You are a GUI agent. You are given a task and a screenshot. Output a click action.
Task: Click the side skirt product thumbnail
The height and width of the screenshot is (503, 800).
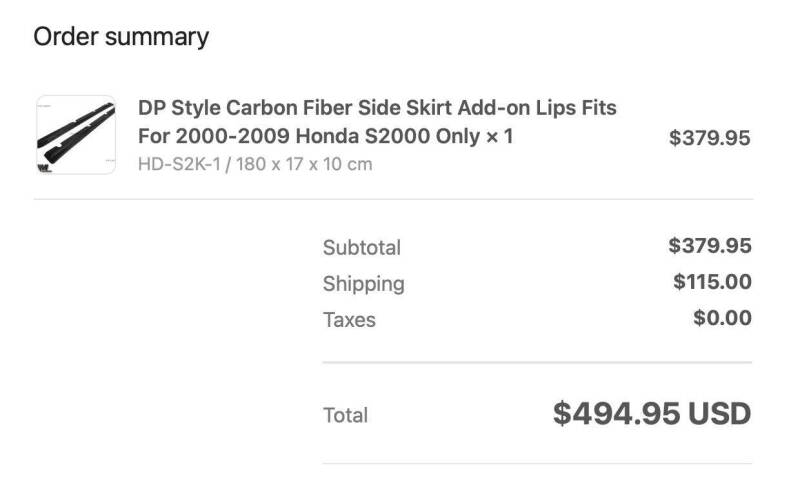76,135
